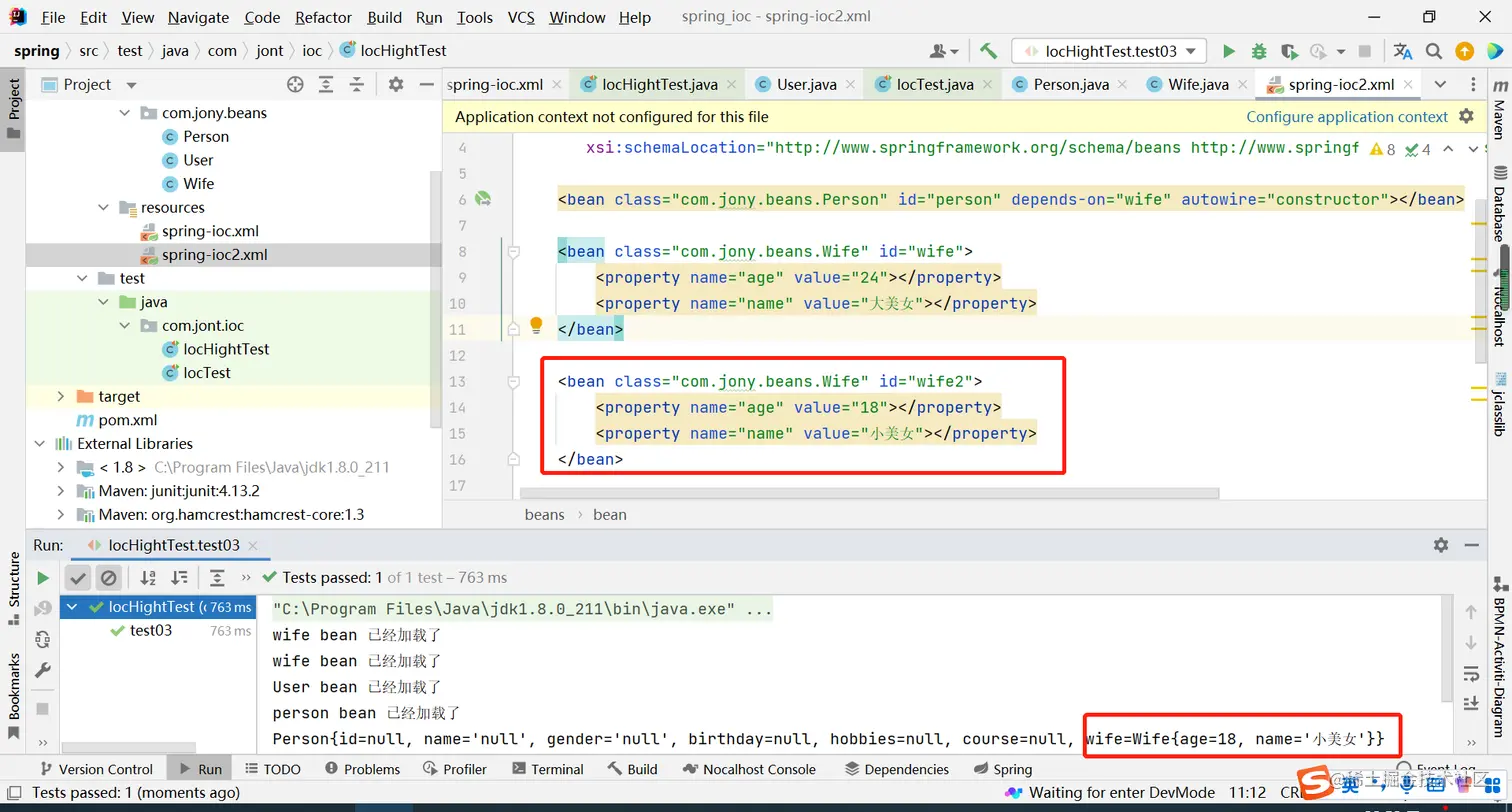Switch to locHightTest.java tab
This screenshot has width=1512, height=812.
(x=658, y=85)
